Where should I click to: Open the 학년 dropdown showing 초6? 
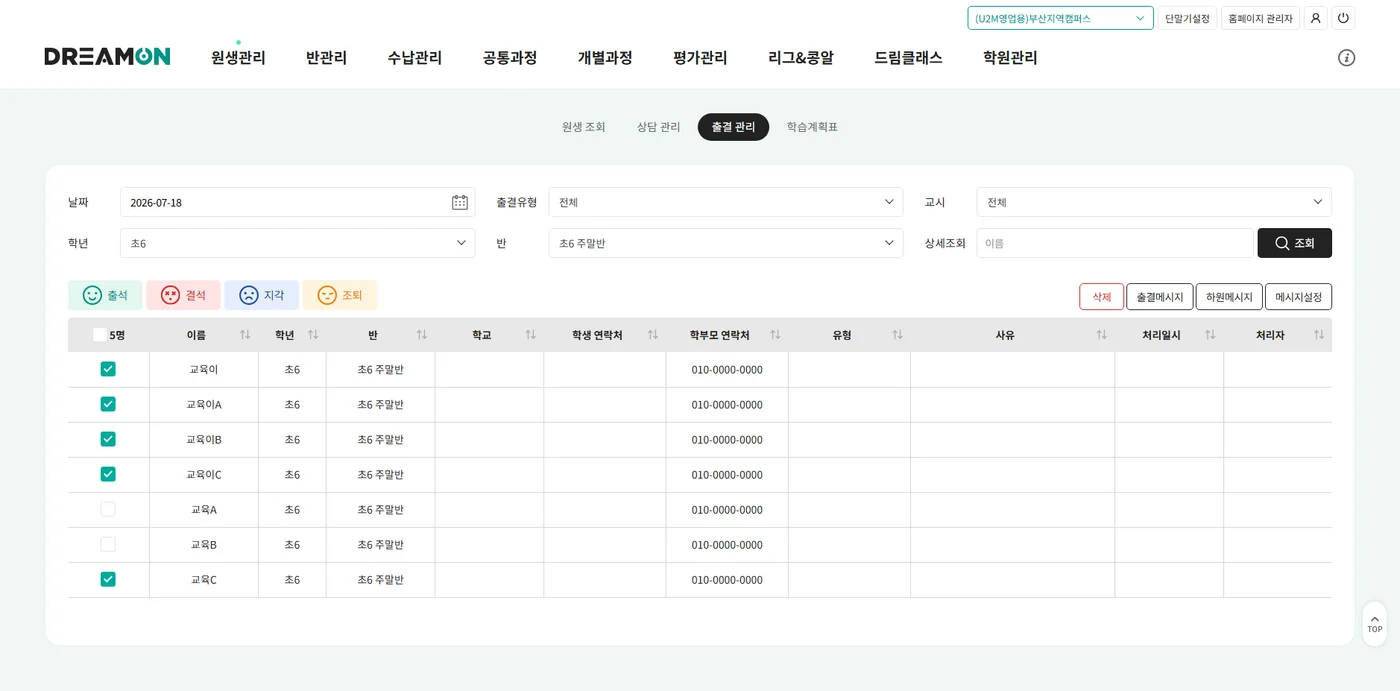(298, 243)
